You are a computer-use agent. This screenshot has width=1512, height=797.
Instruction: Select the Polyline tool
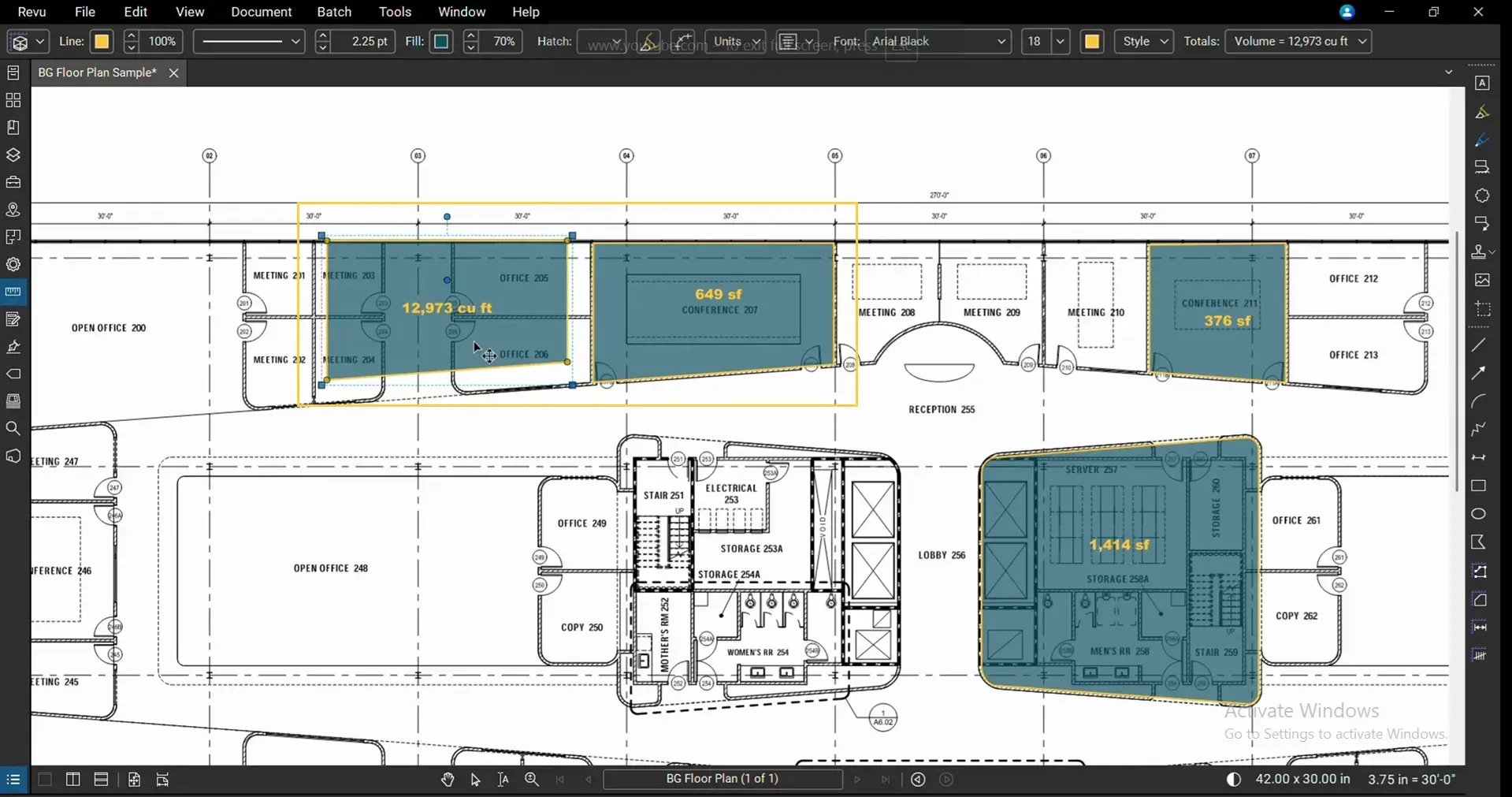1479,430
